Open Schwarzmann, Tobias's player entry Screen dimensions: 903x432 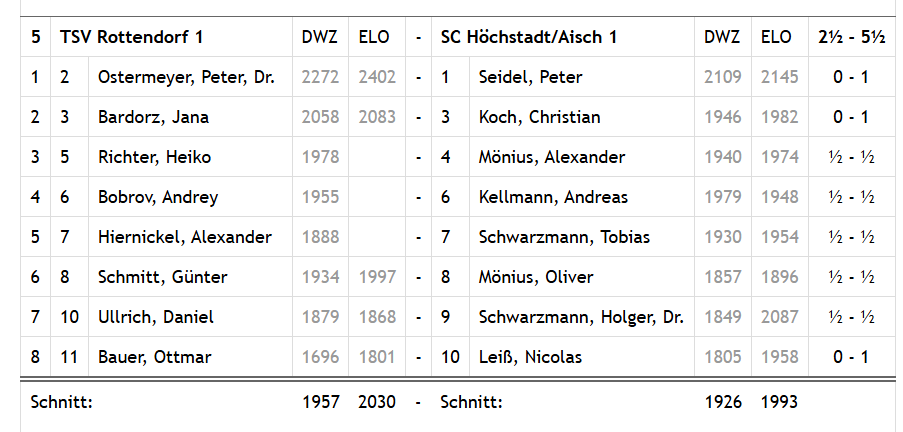[x=564, y=237]
